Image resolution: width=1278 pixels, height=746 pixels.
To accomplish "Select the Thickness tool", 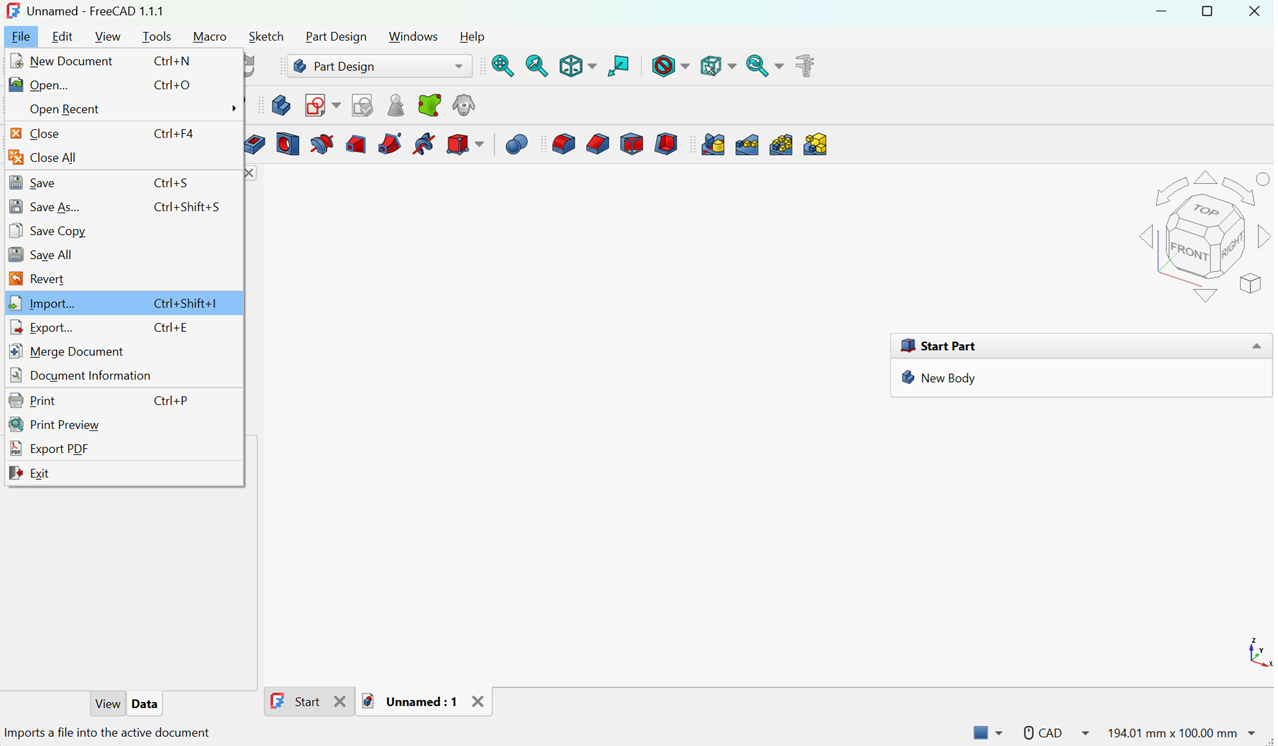I will tap(666, 144).
